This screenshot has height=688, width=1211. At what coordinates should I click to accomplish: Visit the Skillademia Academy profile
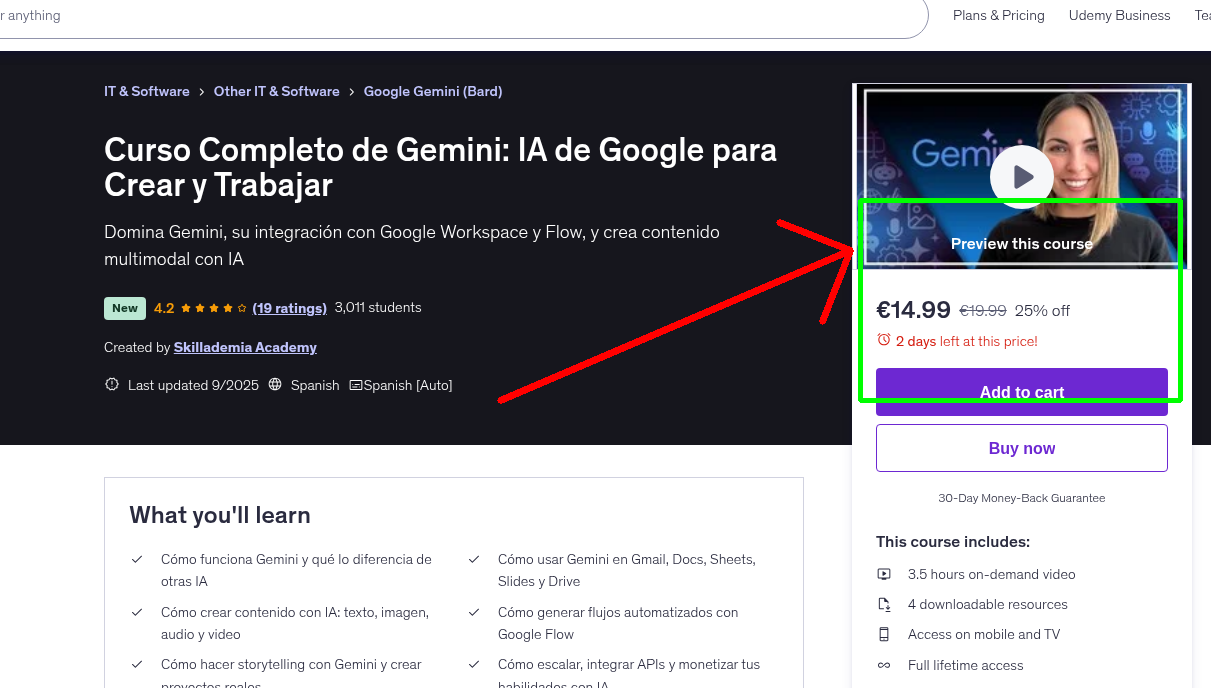click(245, 347)
